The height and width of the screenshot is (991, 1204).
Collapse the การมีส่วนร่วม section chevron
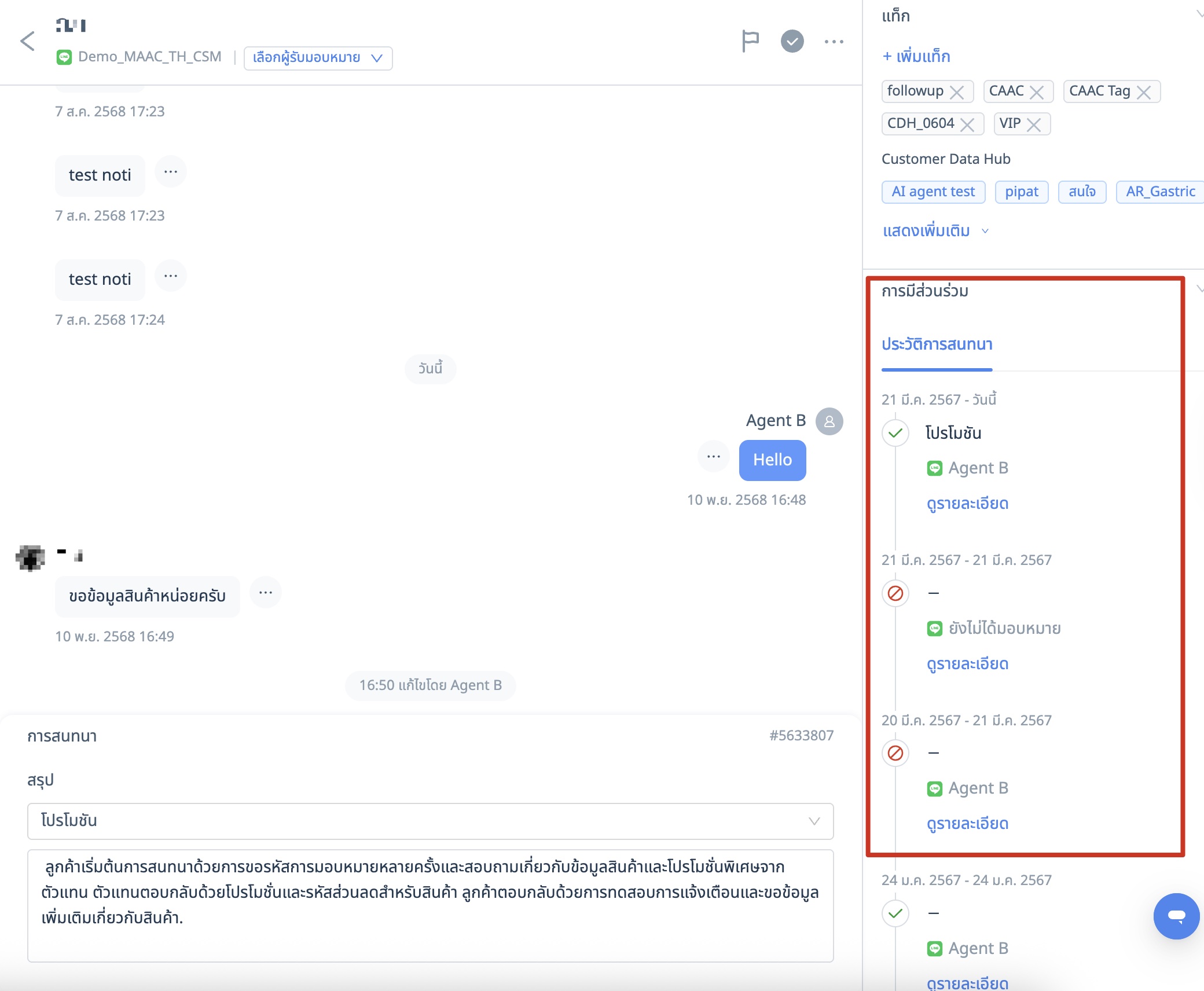(1199, 288)
